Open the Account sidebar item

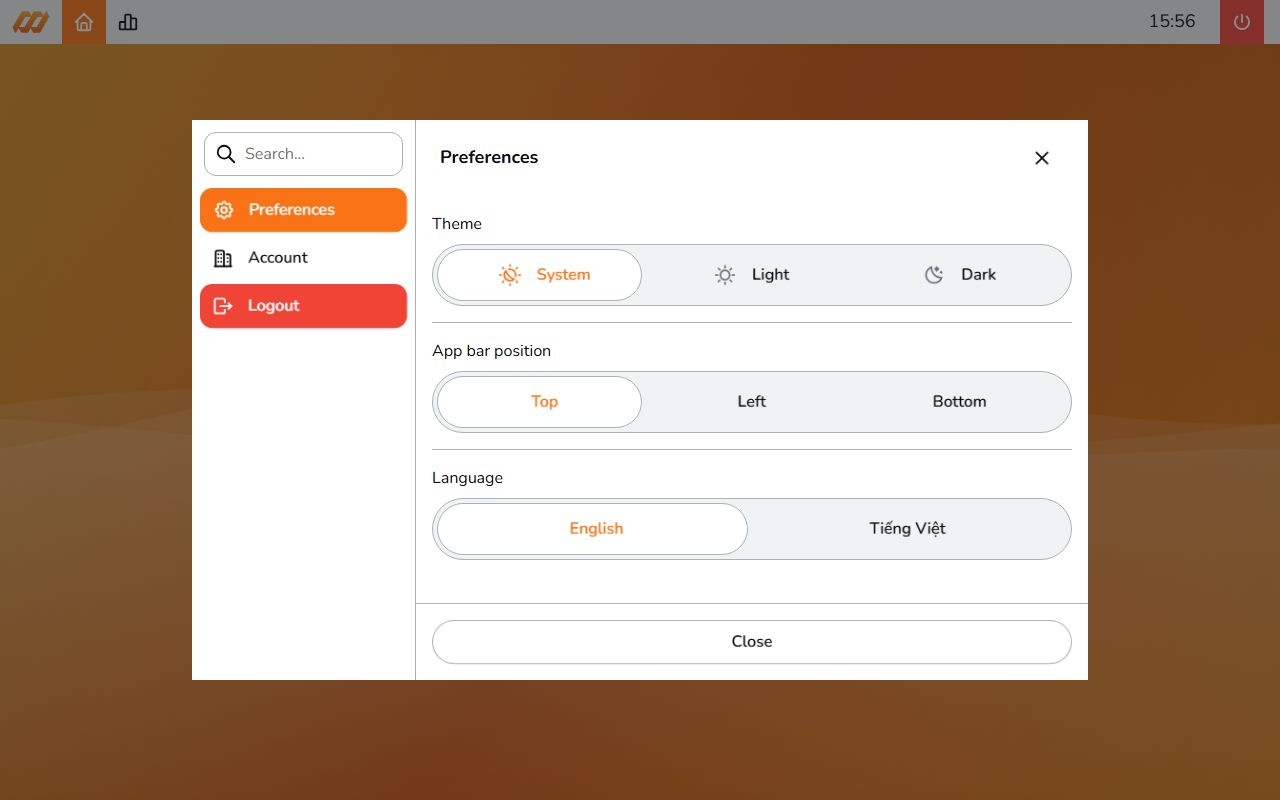[303, 258]
